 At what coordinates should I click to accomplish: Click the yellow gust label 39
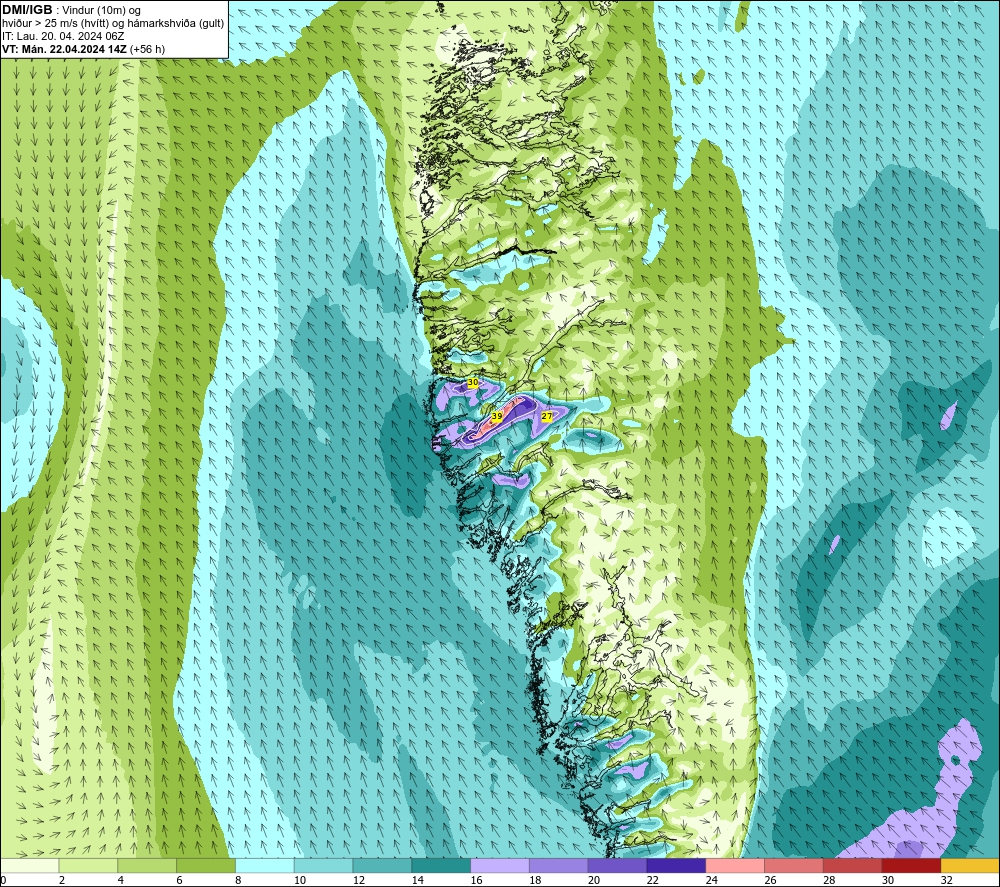pyautogui.click(x=496, y=416)
